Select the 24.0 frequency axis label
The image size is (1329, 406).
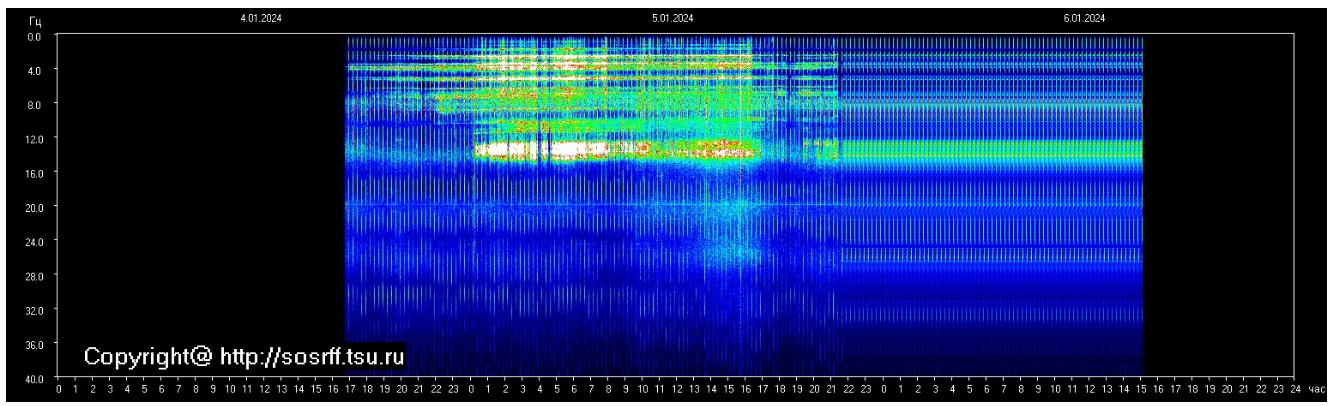[x=33, y=241]
